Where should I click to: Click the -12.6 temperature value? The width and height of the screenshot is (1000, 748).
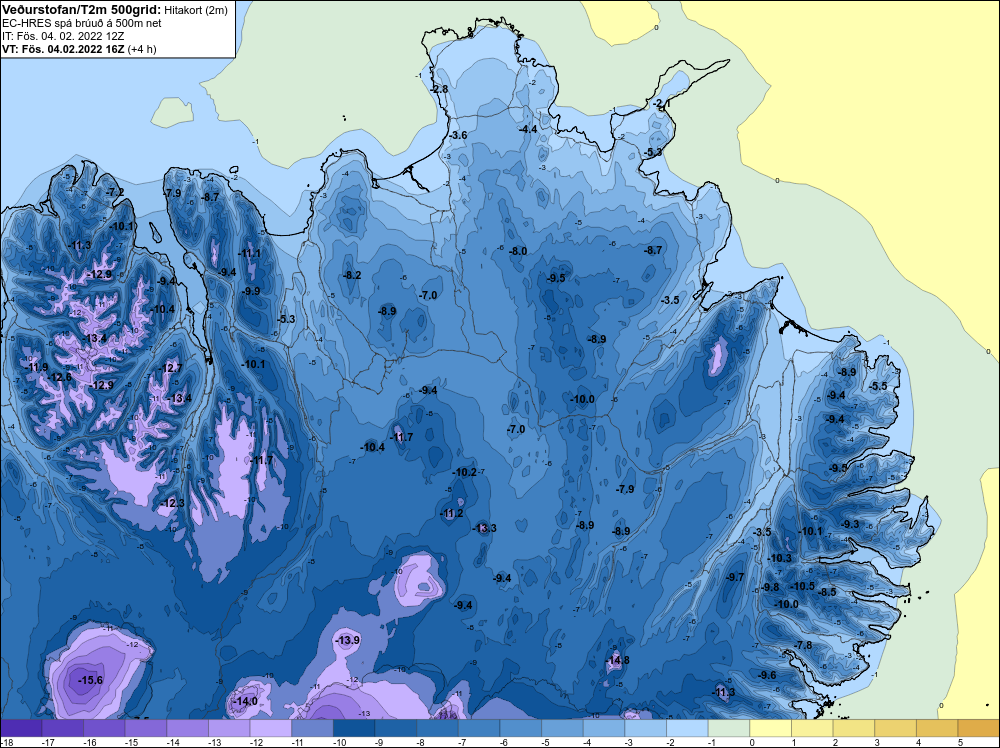point(60,378)
